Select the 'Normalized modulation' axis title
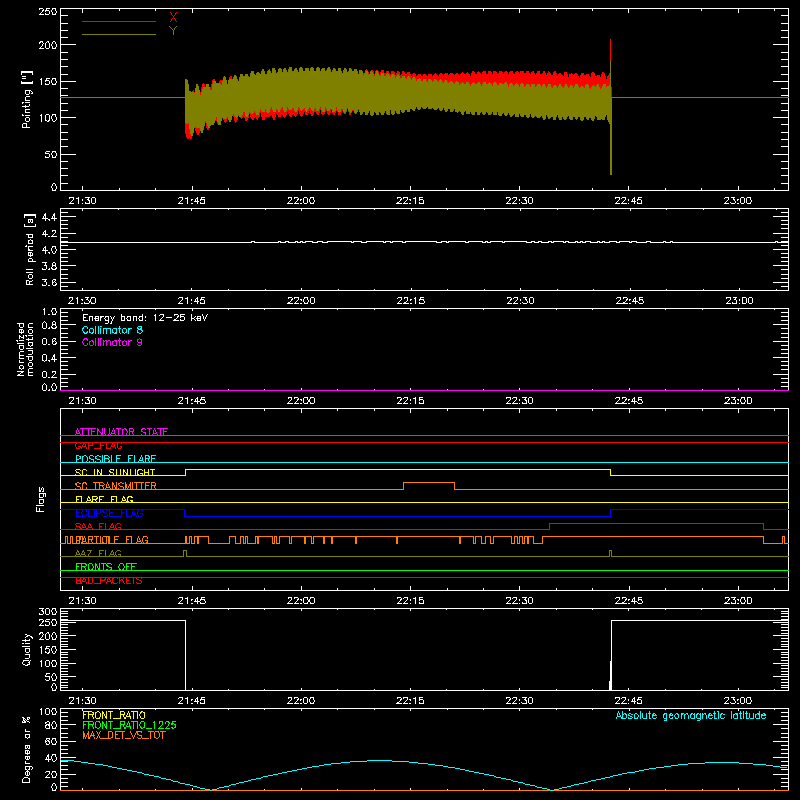This screenshot has width=800, height=800. [x=25, y=349]
